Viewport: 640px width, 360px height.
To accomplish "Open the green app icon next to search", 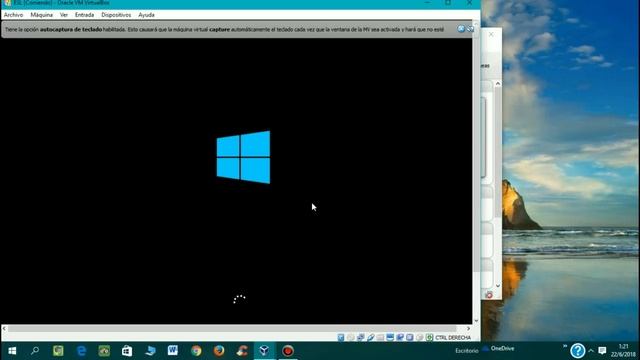I will coord(58,351).
